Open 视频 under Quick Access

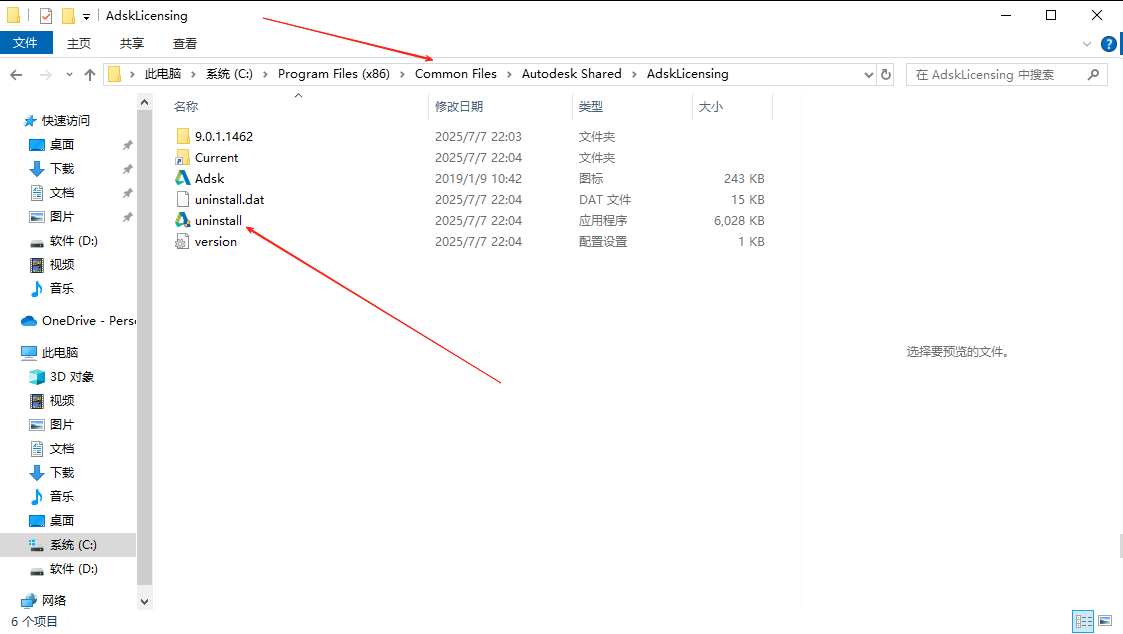(x=62, y=264)
